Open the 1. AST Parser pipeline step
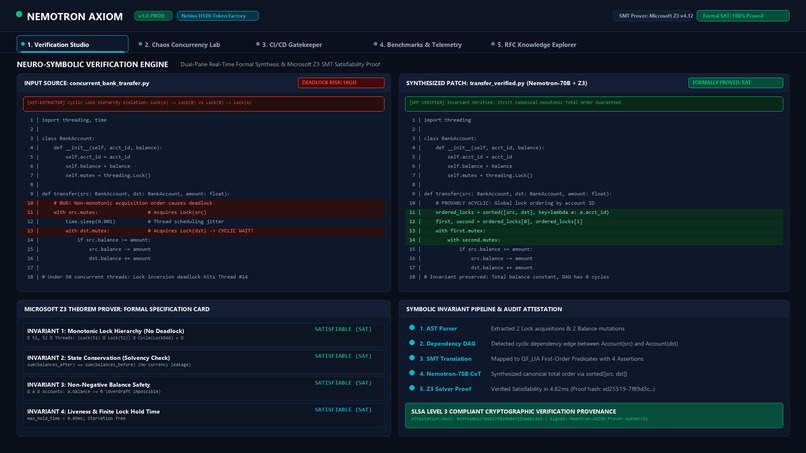This screenshot has height=453, width=806. tap(438, 329)
